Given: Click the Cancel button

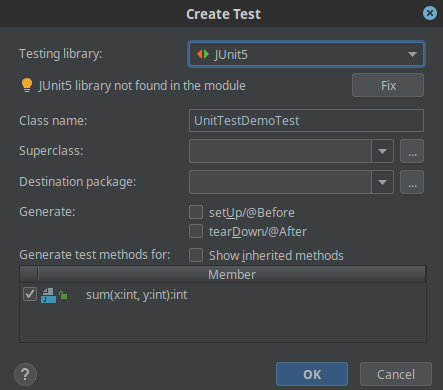Looking at the screenshot, I should (396, 374).
